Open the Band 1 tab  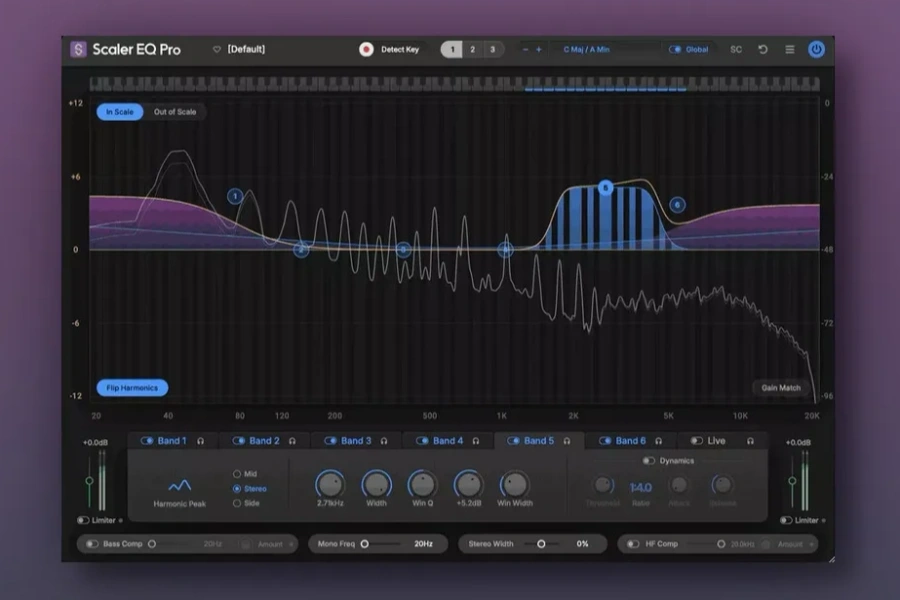click(172, 441)
